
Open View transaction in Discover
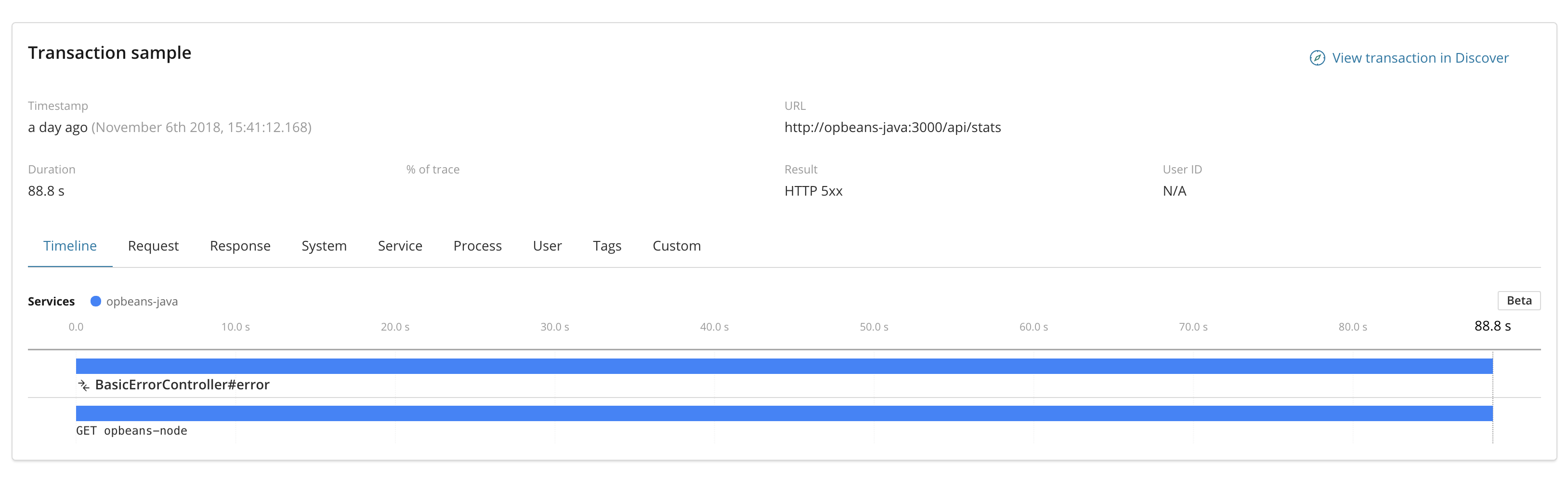(x=1421, y=58)
